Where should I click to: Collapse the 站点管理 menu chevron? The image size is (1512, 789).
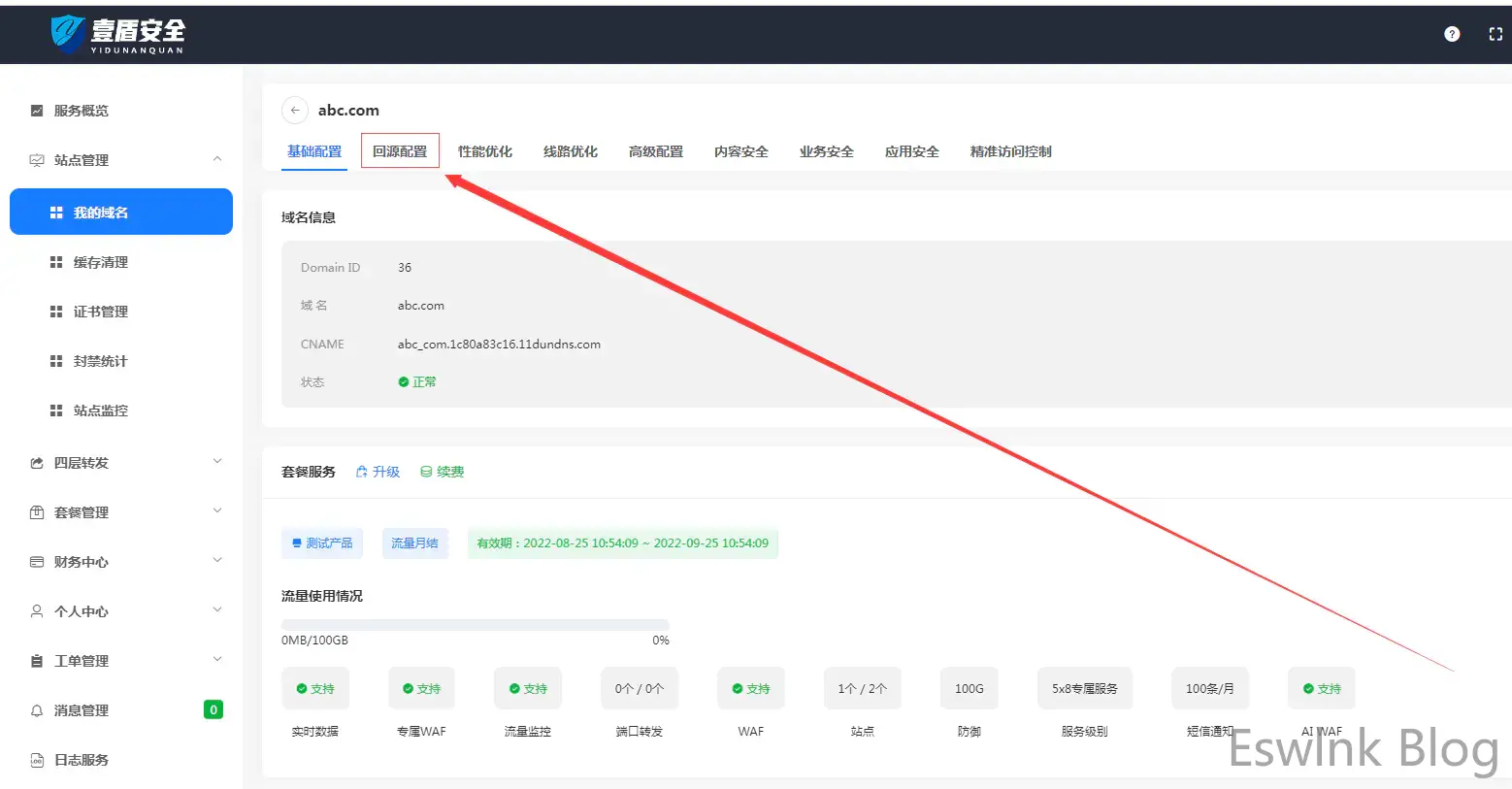217,159
